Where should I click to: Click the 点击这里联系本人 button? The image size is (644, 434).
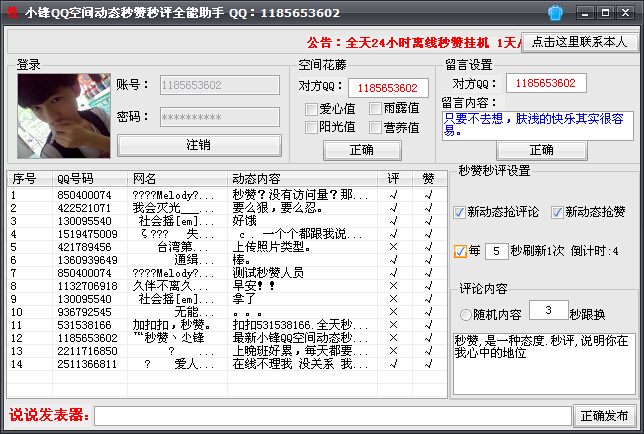click(x=580, y=42)
